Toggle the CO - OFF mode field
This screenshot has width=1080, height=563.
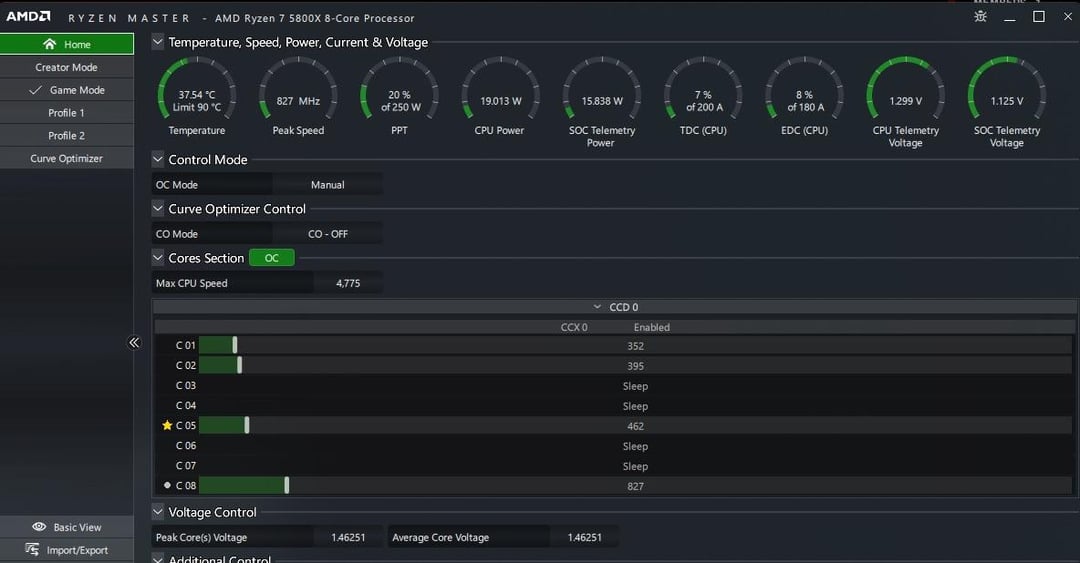tap(328, 234)
